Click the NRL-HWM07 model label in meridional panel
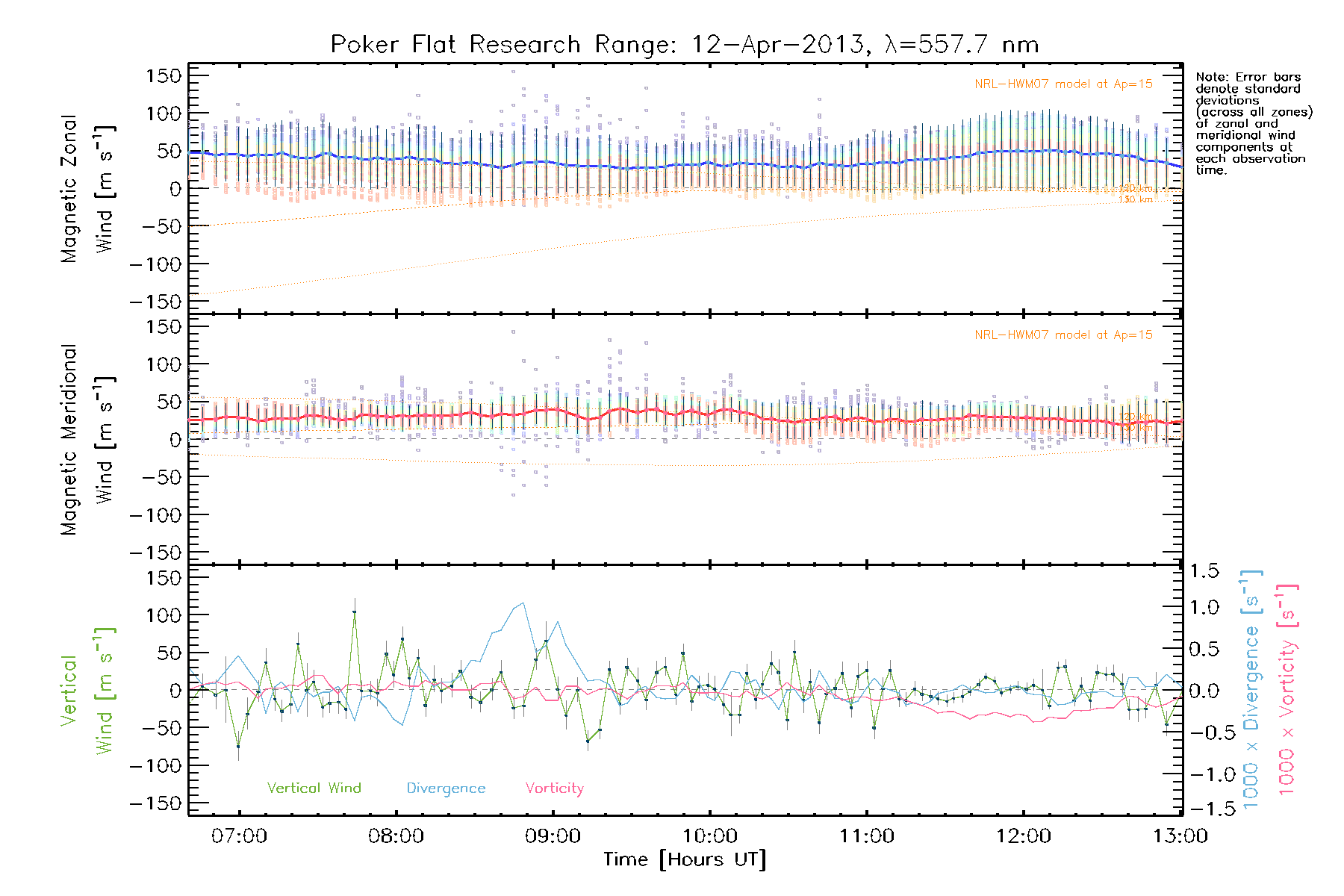1344x896 pixels. 1063,335
